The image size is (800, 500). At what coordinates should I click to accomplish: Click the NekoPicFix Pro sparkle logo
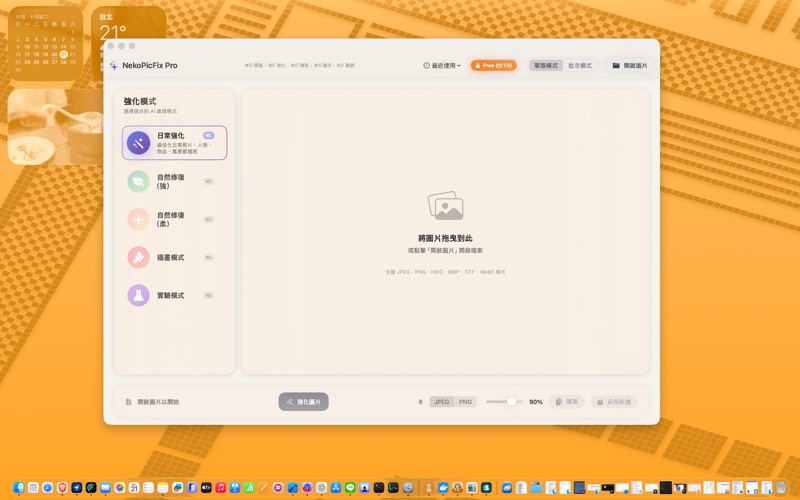[114, 65]
